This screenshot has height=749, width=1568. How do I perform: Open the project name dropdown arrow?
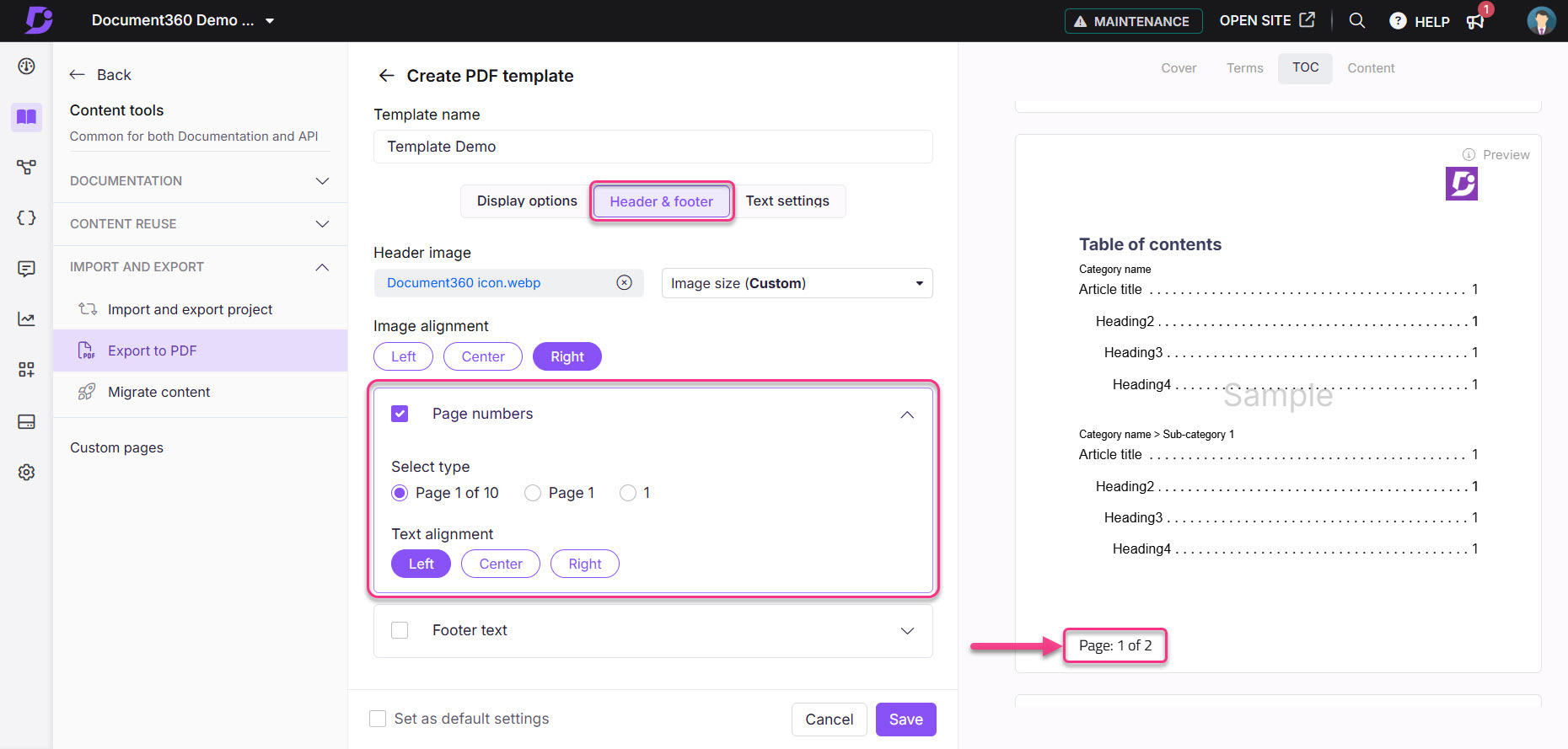pos(270,21)
